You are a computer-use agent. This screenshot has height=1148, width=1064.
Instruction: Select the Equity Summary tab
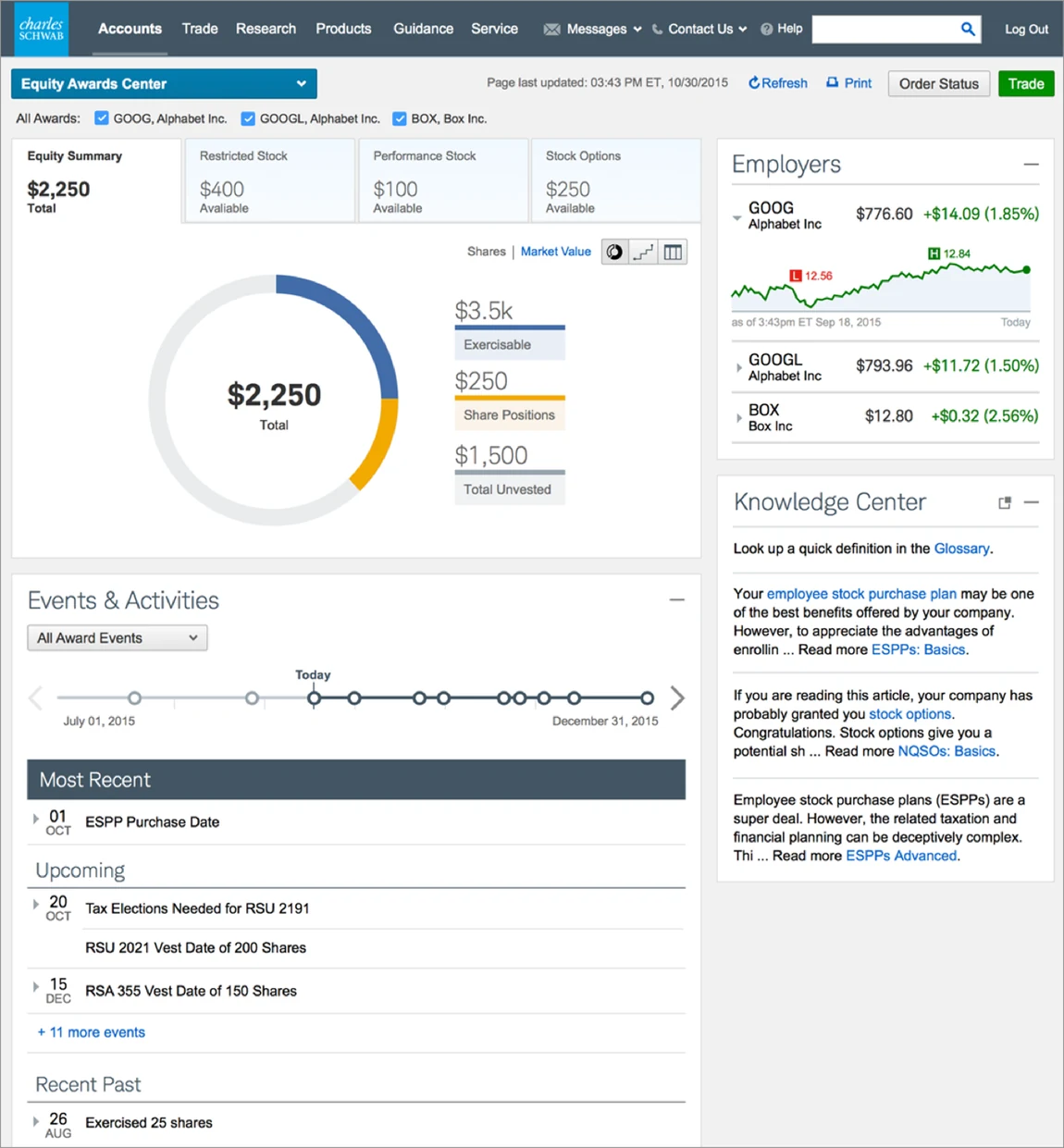coord(96,180)
